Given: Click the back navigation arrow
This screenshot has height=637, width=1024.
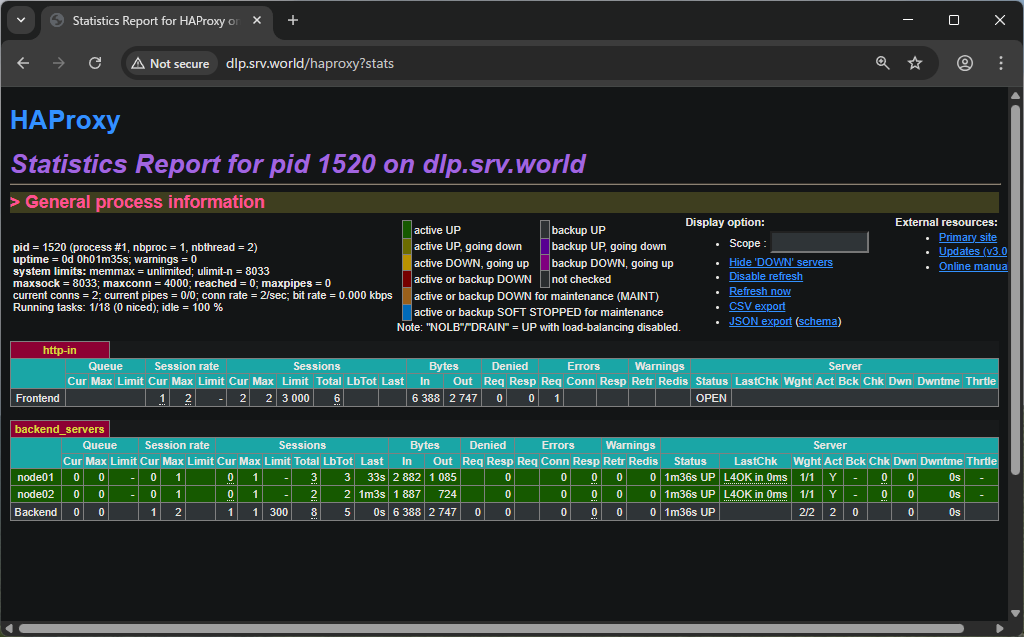Looking at the screenshot, I should [22, 62].
